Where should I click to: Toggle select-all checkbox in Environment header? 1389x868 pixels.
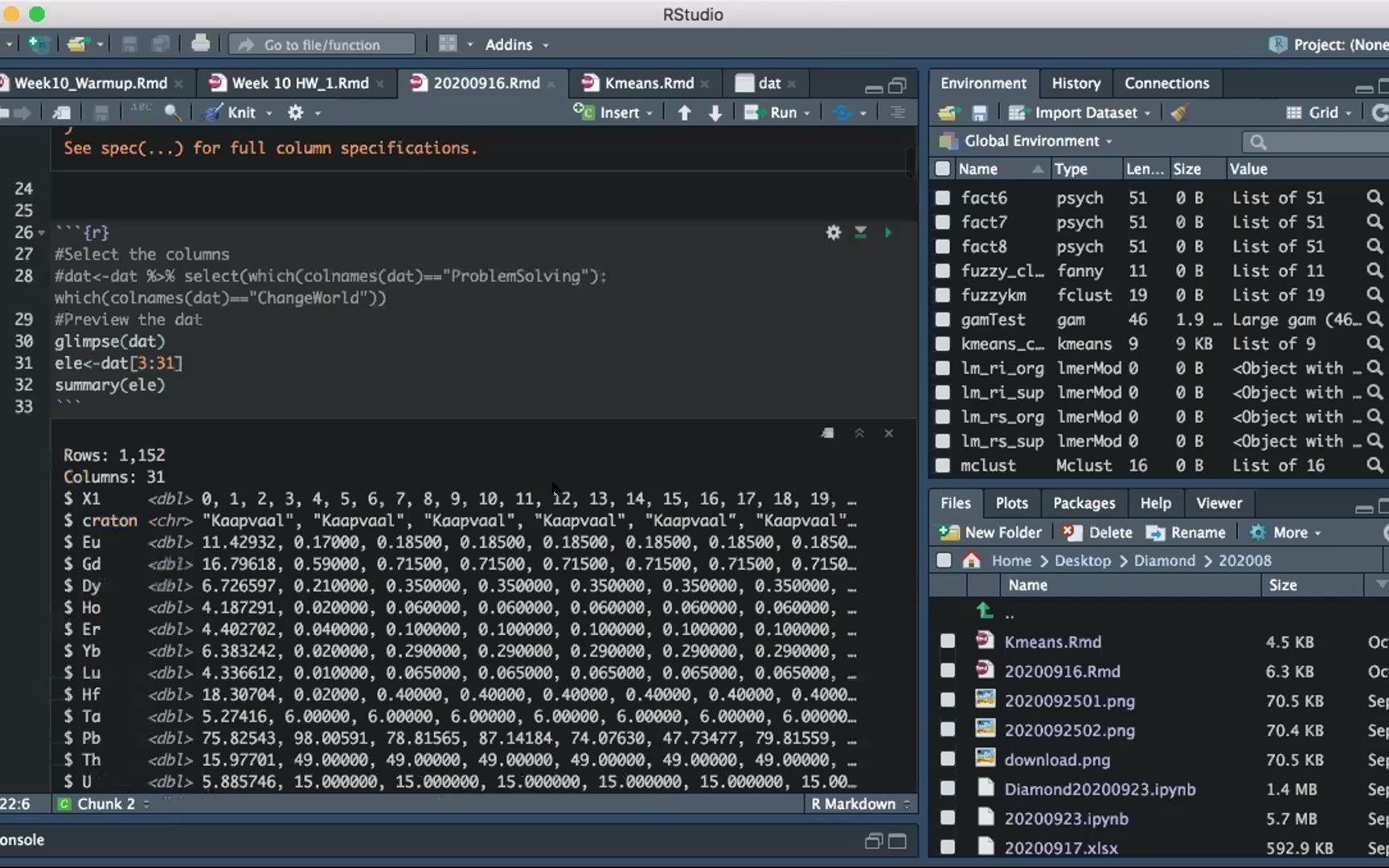tap(943, 169)
